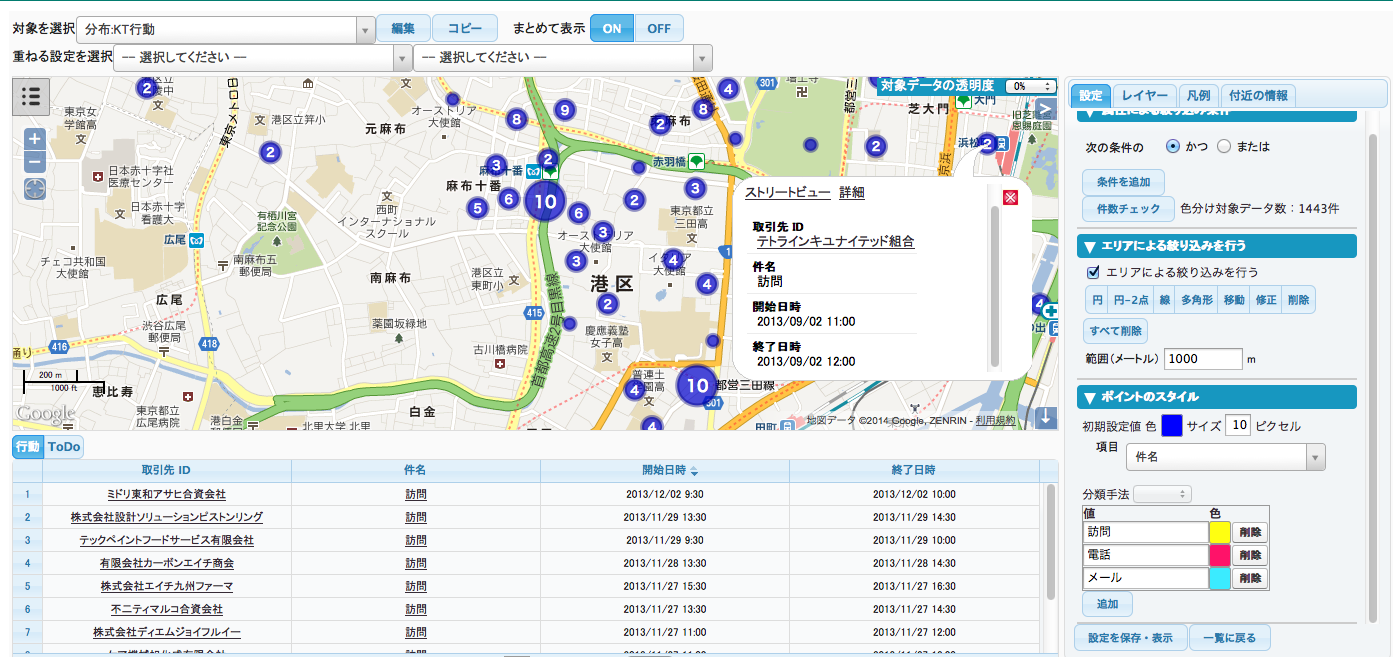The image size is (1393, 657).
Task: Sort by 開始日時 column sort arrow
Action: click(x=695, y=471)
